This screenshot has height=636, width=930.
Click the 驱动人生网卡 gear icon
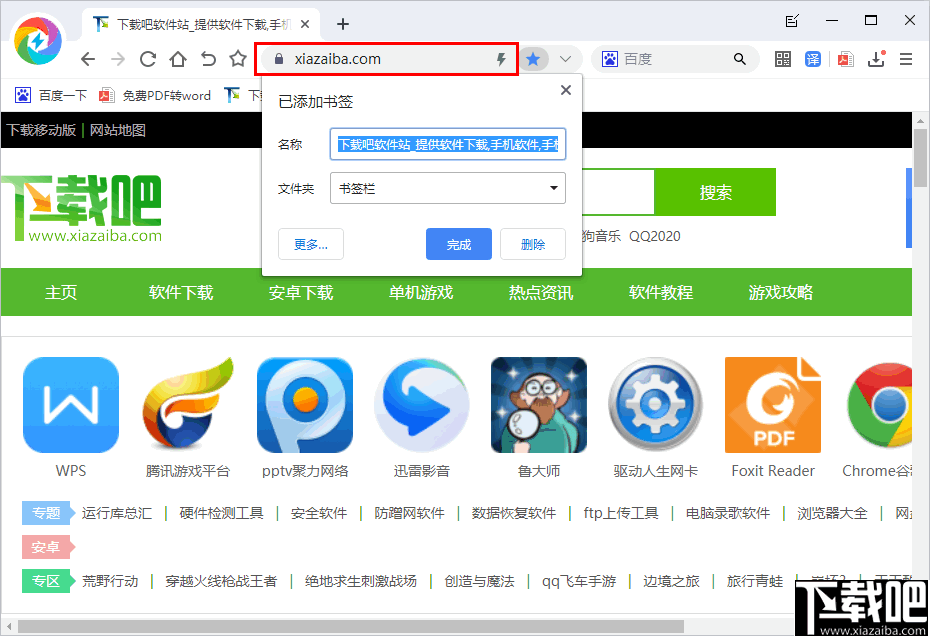655,405
